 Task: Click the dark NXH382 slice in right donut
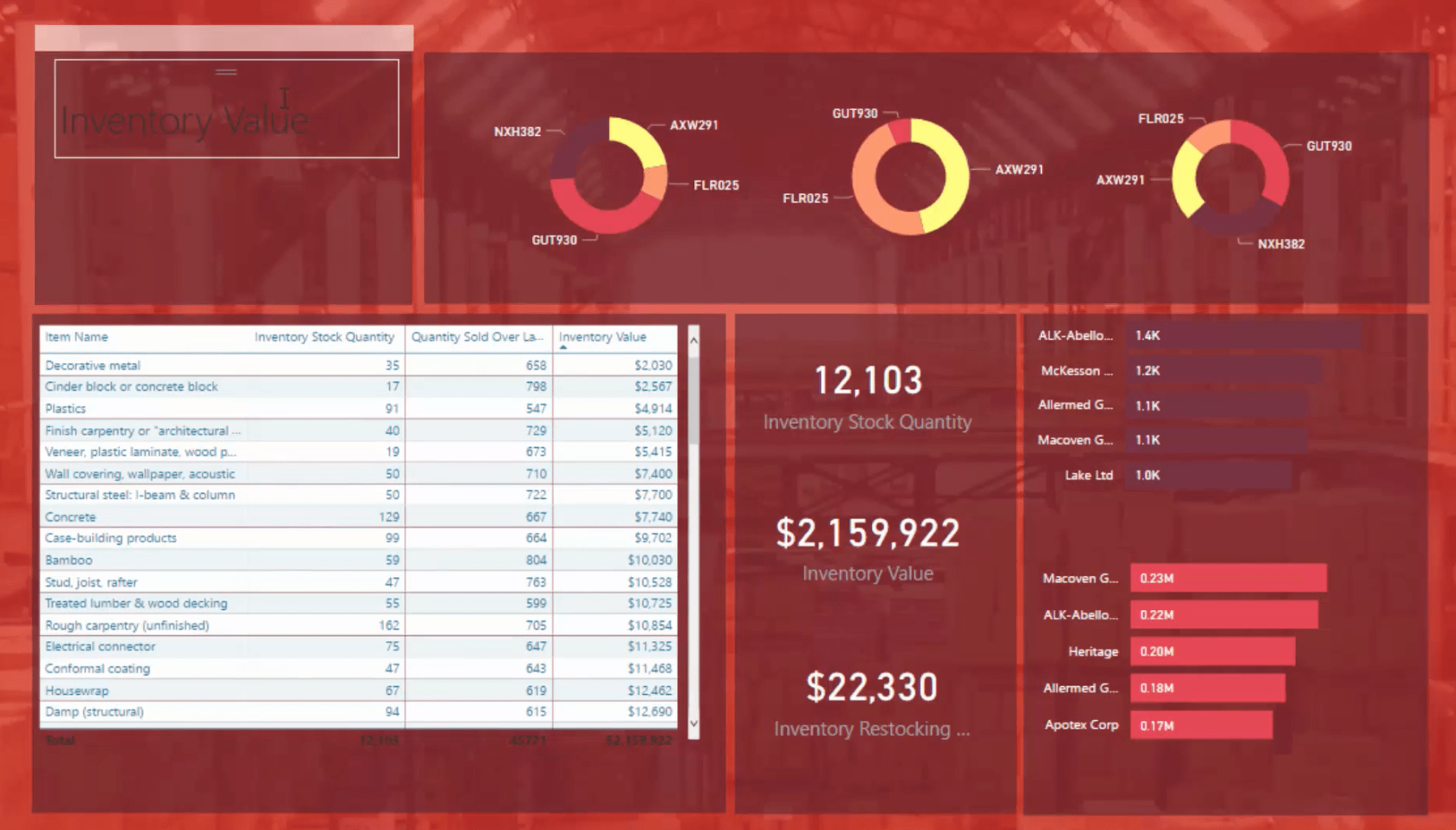[x=1235, y=224]
